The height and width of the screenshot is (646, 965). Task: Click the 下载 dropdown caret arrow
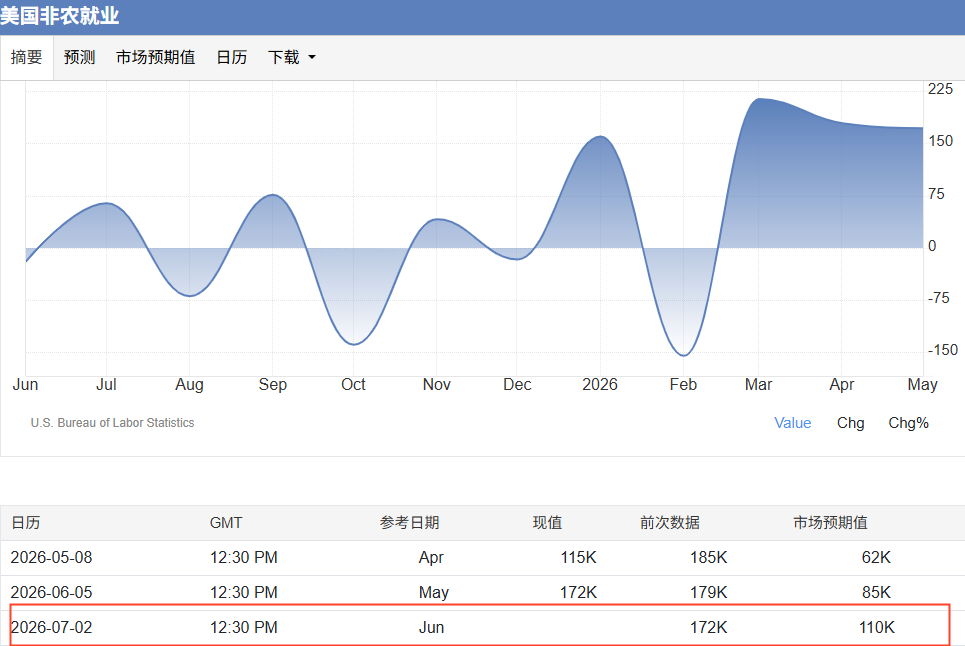pyautogui.click(x=311, y=57)
